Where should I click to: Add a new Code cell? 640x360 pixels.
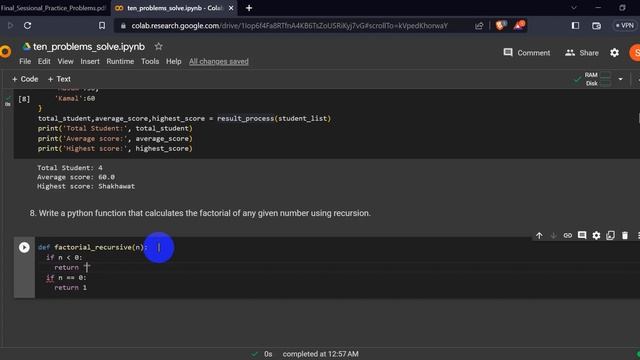tap(25, 79)
